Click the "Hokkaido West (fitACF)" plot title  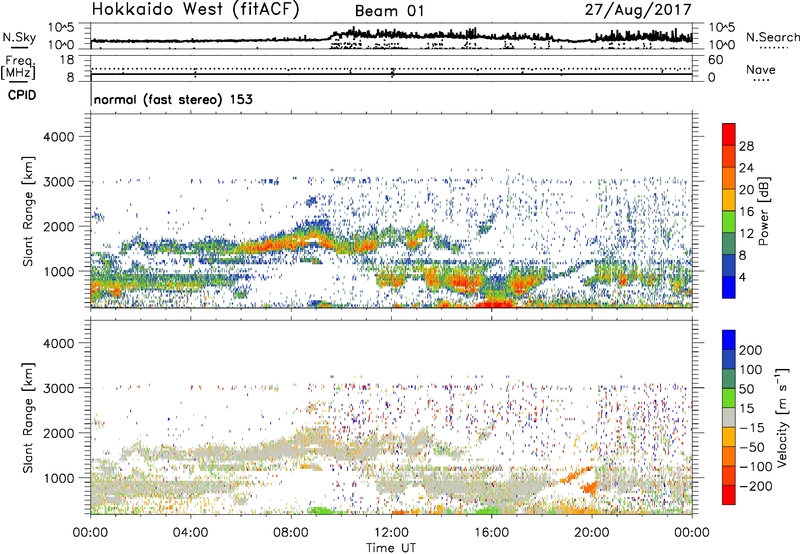click(x=195, y=9)
